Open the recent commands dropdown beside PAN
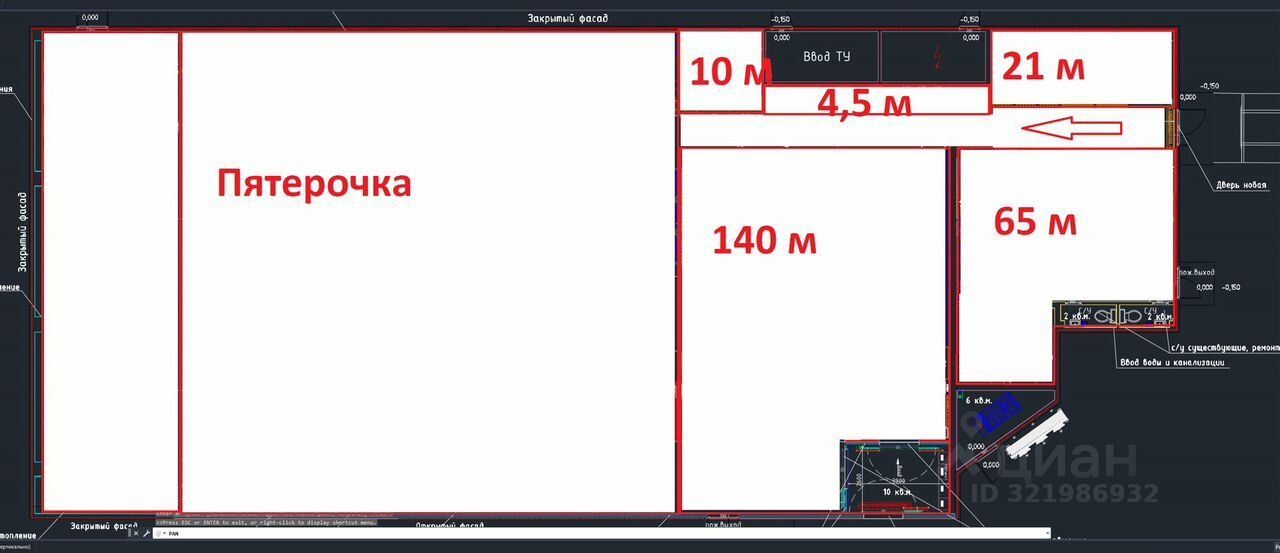The width and height of the screenshot is (1280, 553). (164, 533)
